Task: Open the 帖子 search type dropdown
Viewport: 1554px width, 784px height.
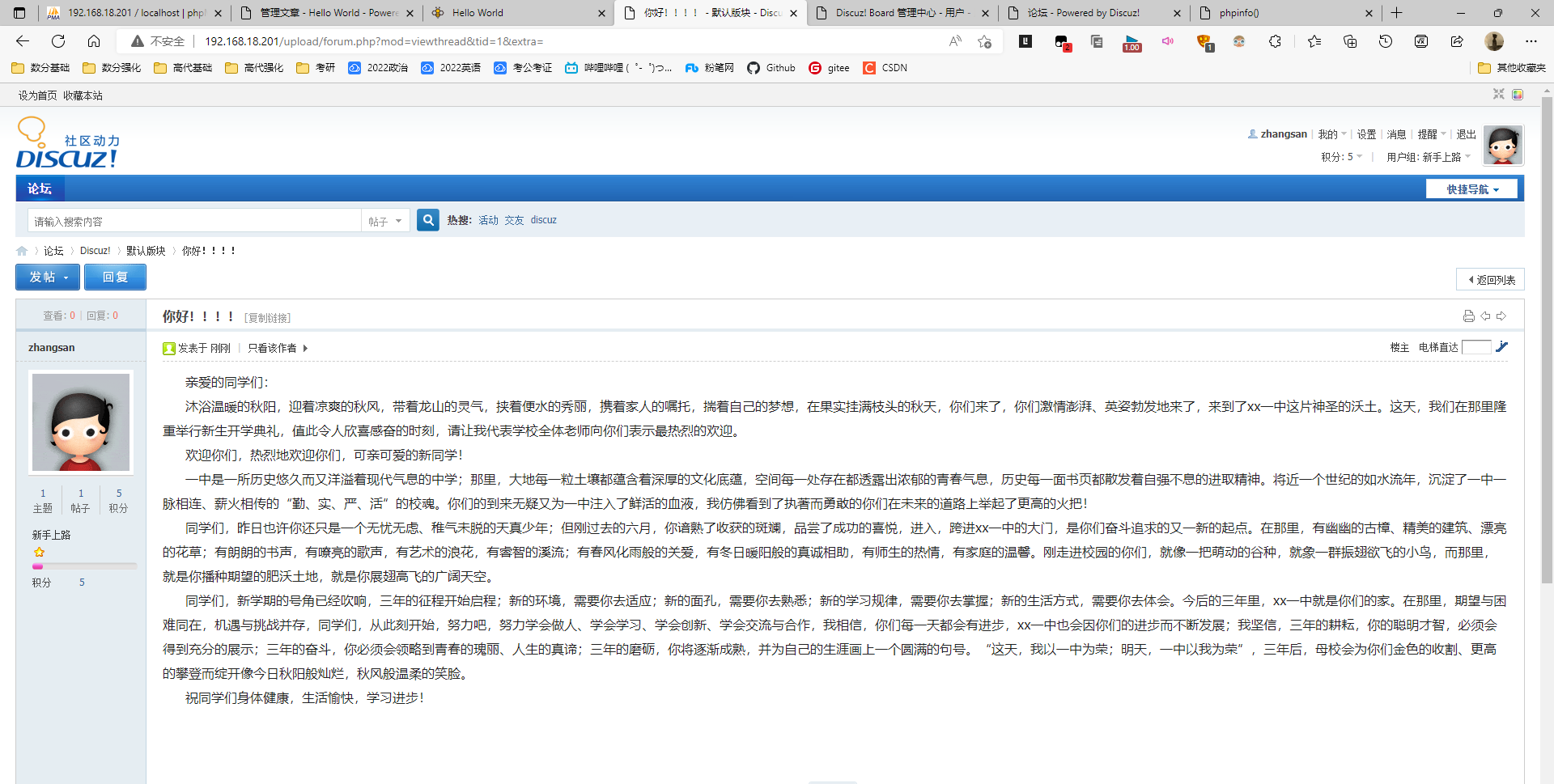Action: [x=384, y=221]
